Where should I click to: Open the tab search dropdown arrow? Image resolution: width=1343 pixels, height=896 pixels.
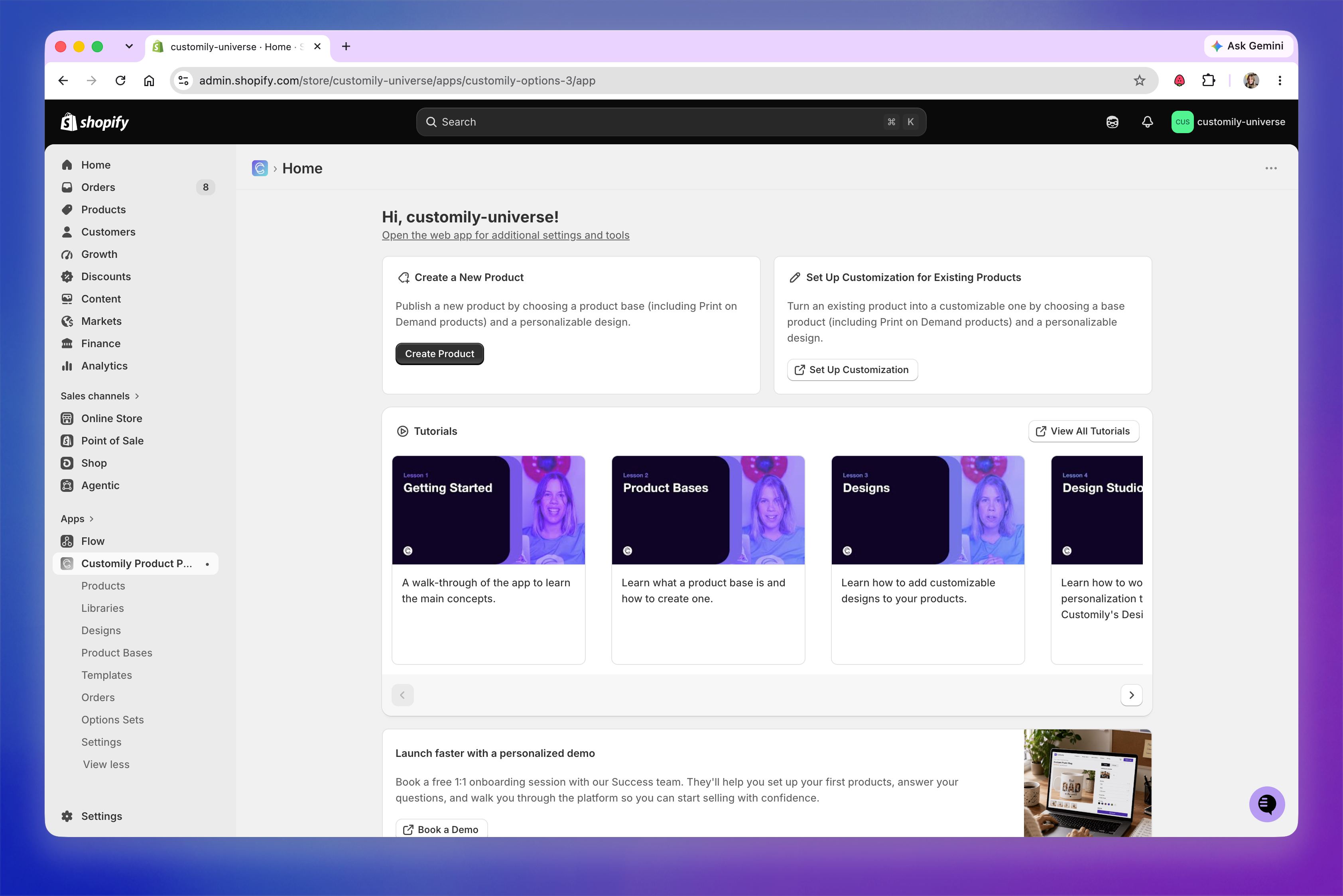point(129,46)
